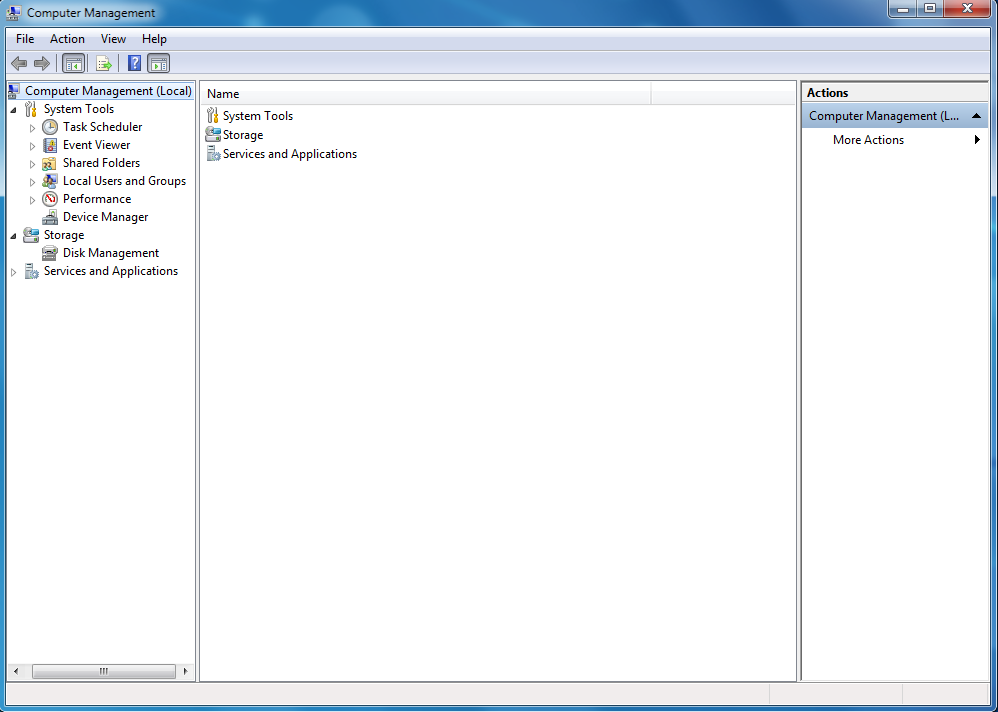
Task: Click the tree scrollbar left arrow
Action: pyautogui.click(x=16, y=671)
